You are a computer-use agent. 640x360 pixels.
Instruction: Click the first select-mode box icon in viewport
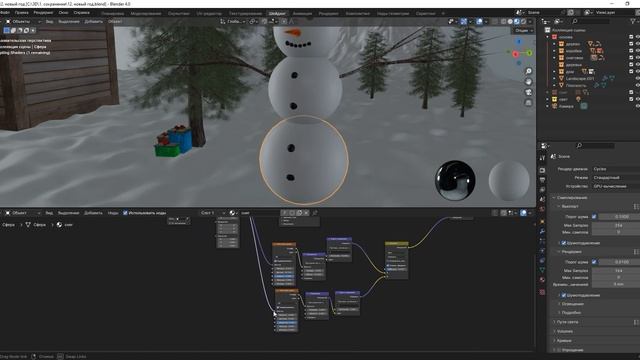pos(7,30)
